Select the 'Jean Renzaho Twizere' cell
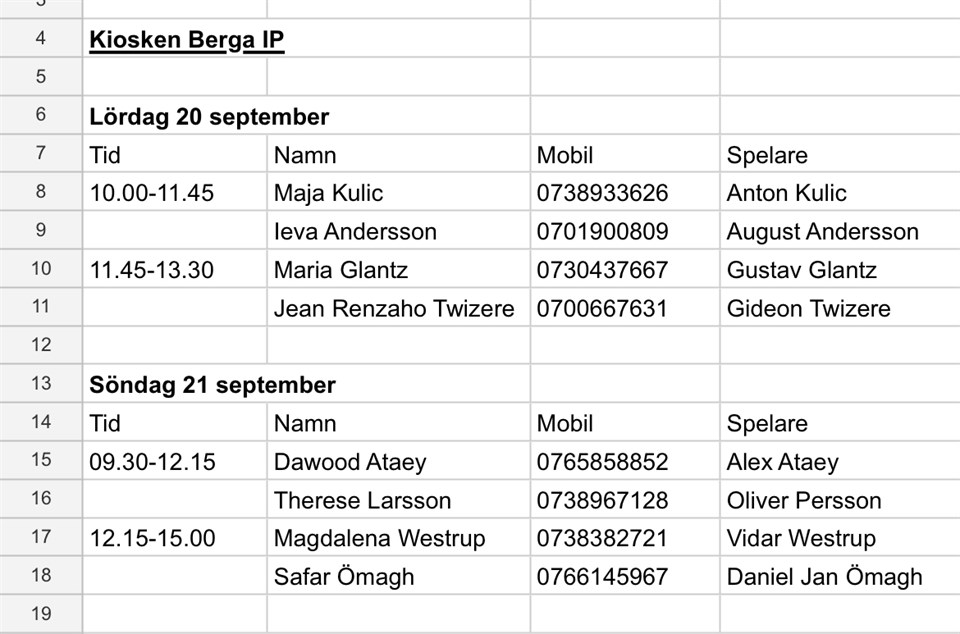Screen dimensions: 960x634 point(394,309)
